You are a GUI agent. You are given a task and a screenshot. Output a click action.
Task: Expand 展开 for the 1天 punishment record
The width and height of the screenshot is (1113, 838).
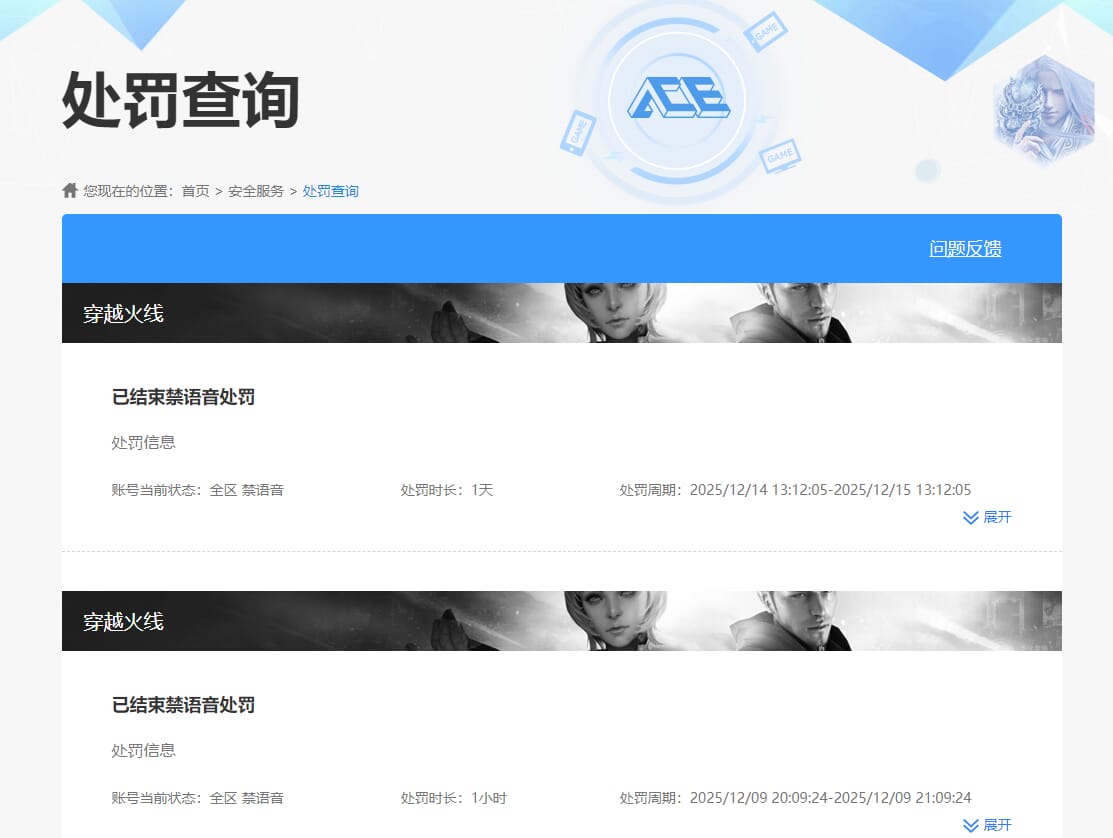[987, 517]
